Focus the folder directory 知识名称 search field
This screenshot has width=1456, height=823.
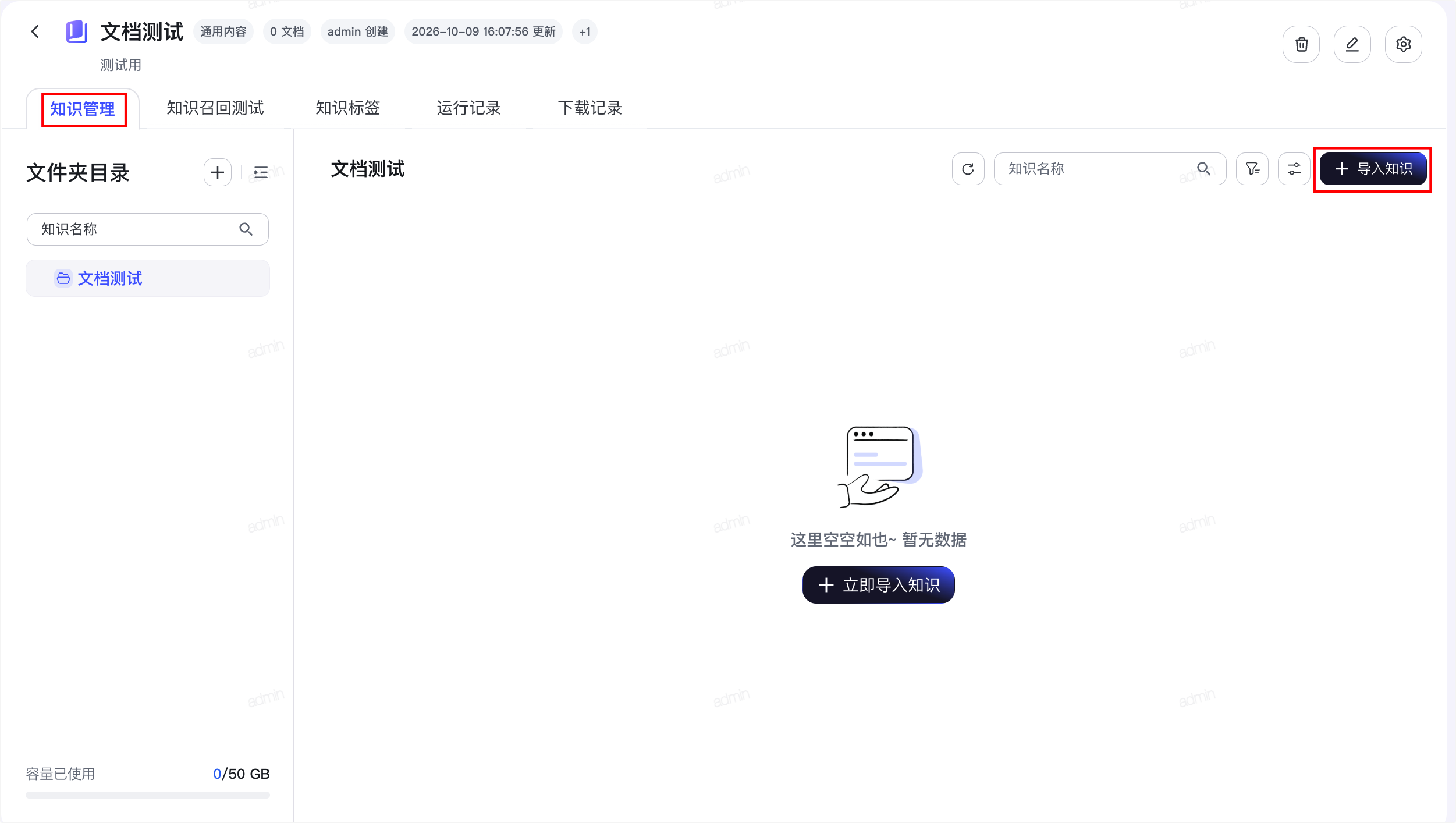click(148, 229)
